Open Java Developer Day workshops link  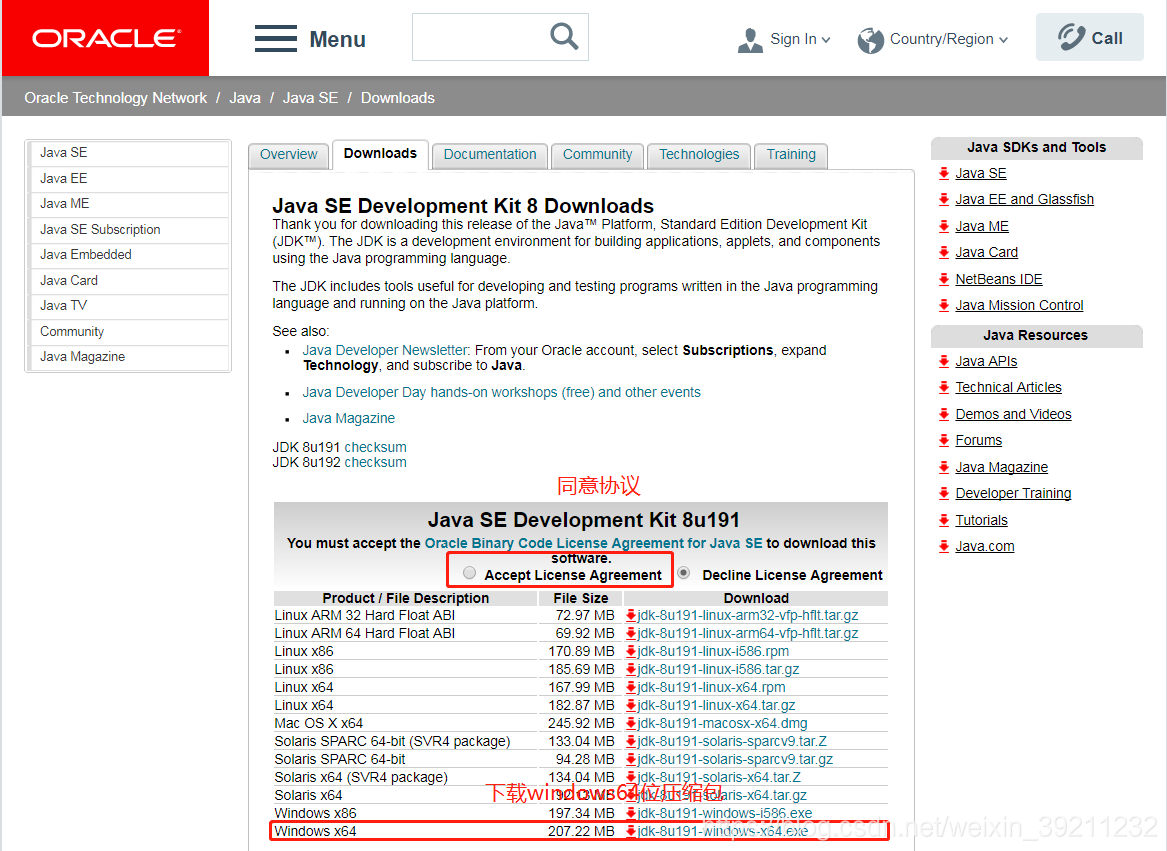tap(502, 392)
